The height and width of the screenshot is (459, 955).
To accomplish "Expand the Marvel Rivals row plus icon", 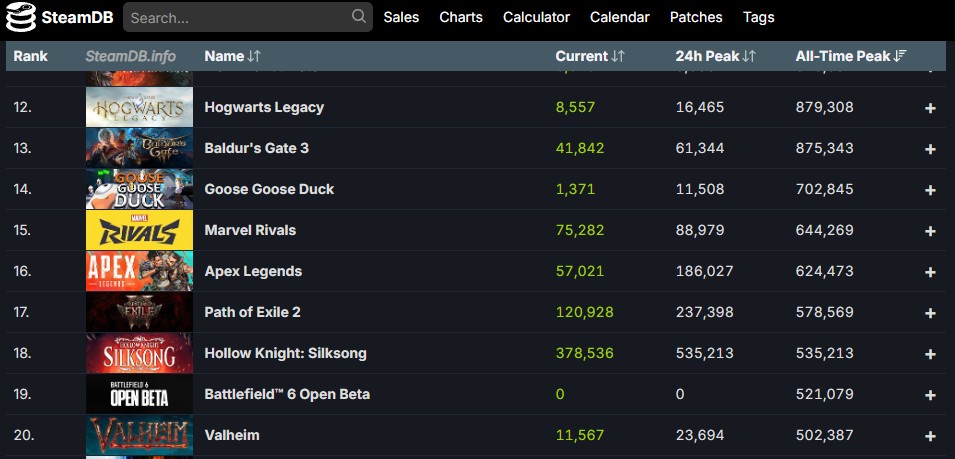I will pos(930,231).
